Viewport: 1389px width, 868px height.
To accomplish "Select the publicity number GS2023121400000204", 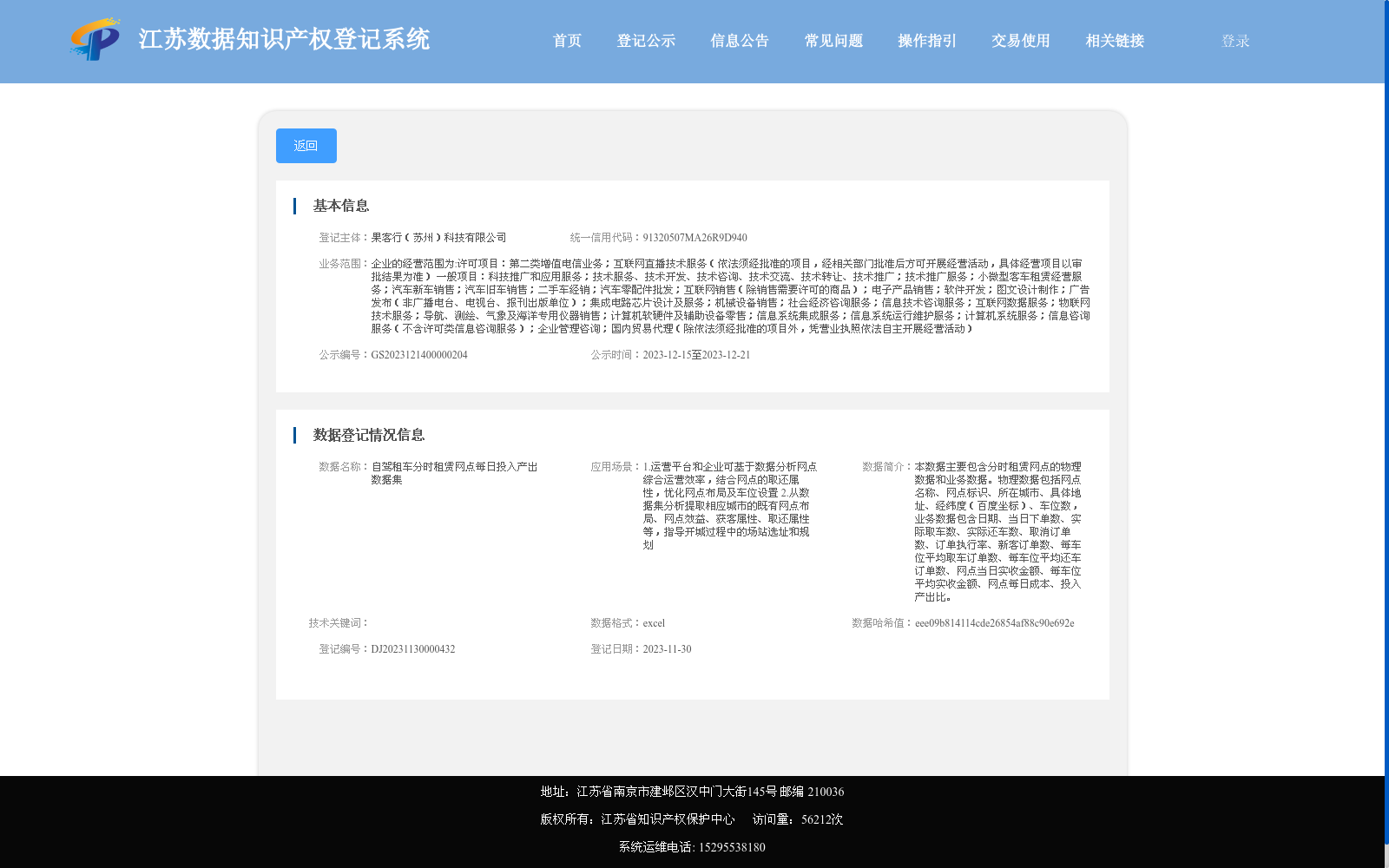I will [419, 355].
